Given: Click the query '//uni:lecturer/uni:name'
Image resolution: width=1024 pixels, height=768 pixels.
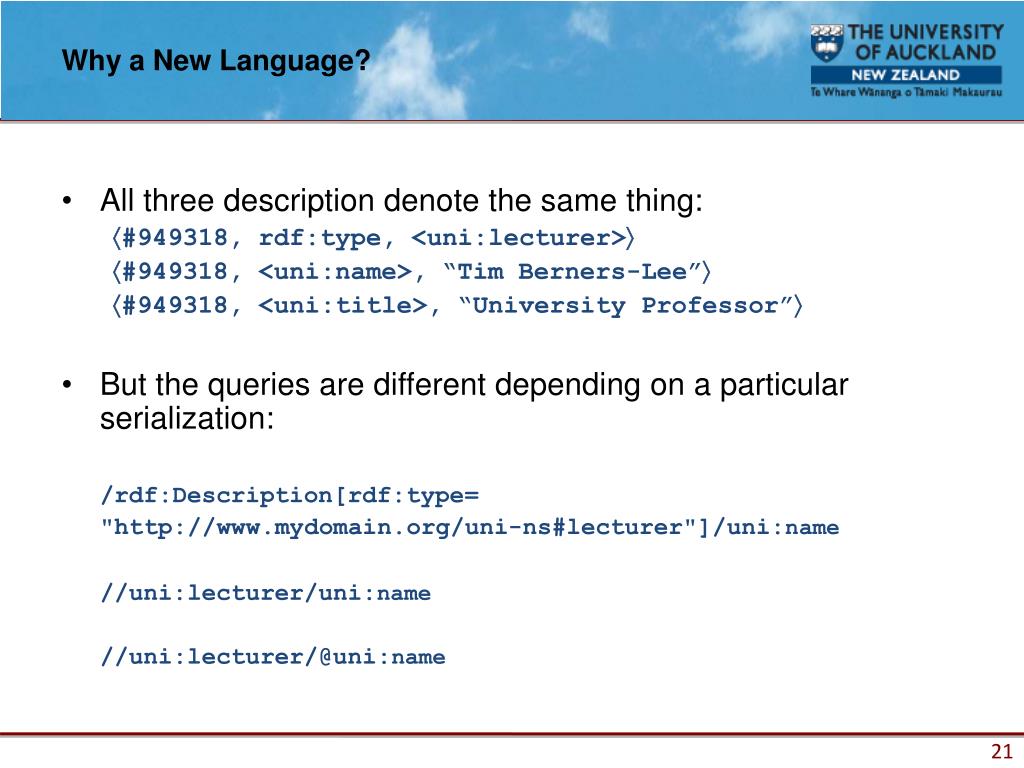Looking at the screenshot, I should [266, 594].
